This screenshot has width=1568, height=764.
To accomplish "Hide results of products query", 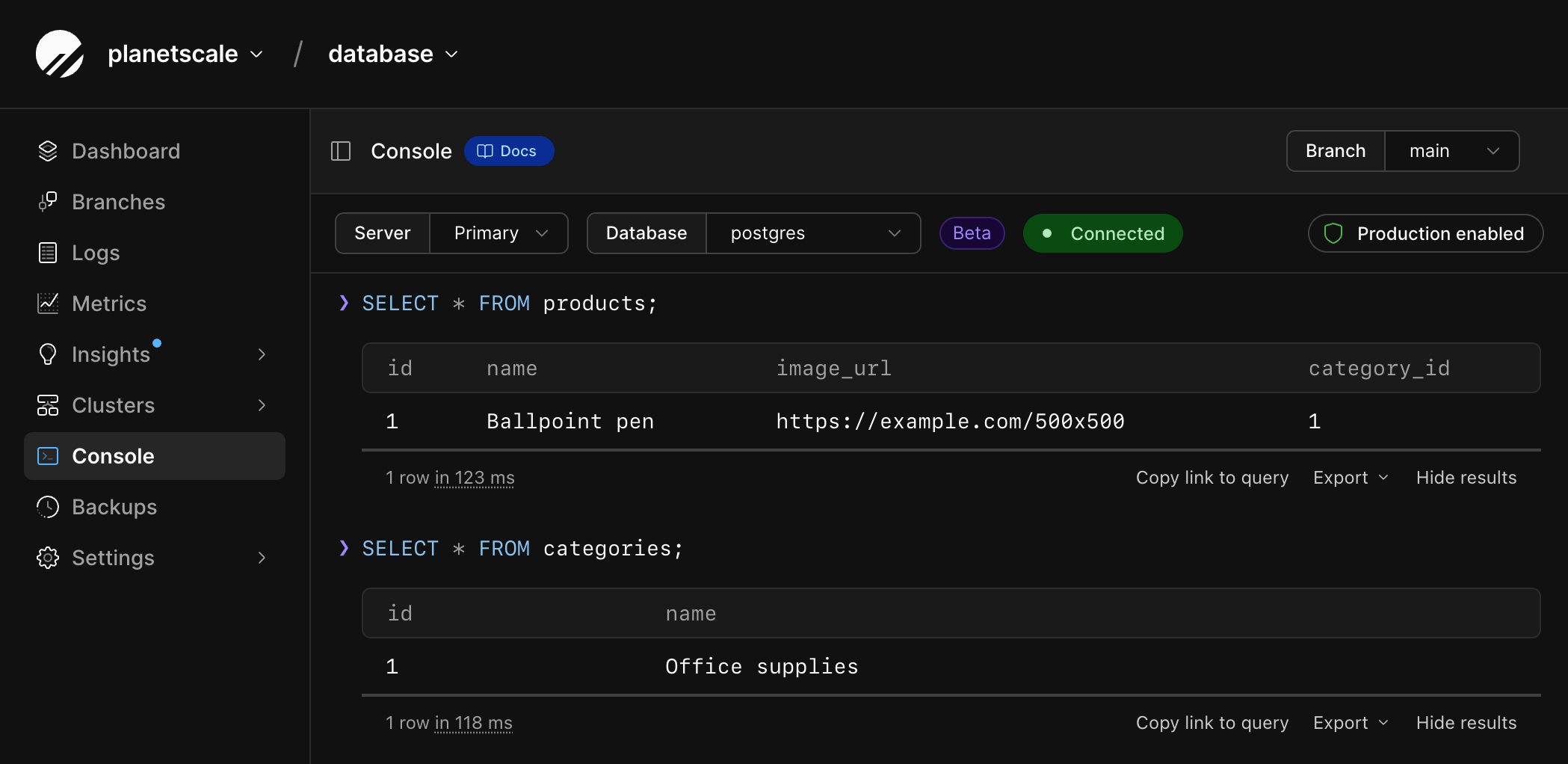I will [x=1466, y=478].
